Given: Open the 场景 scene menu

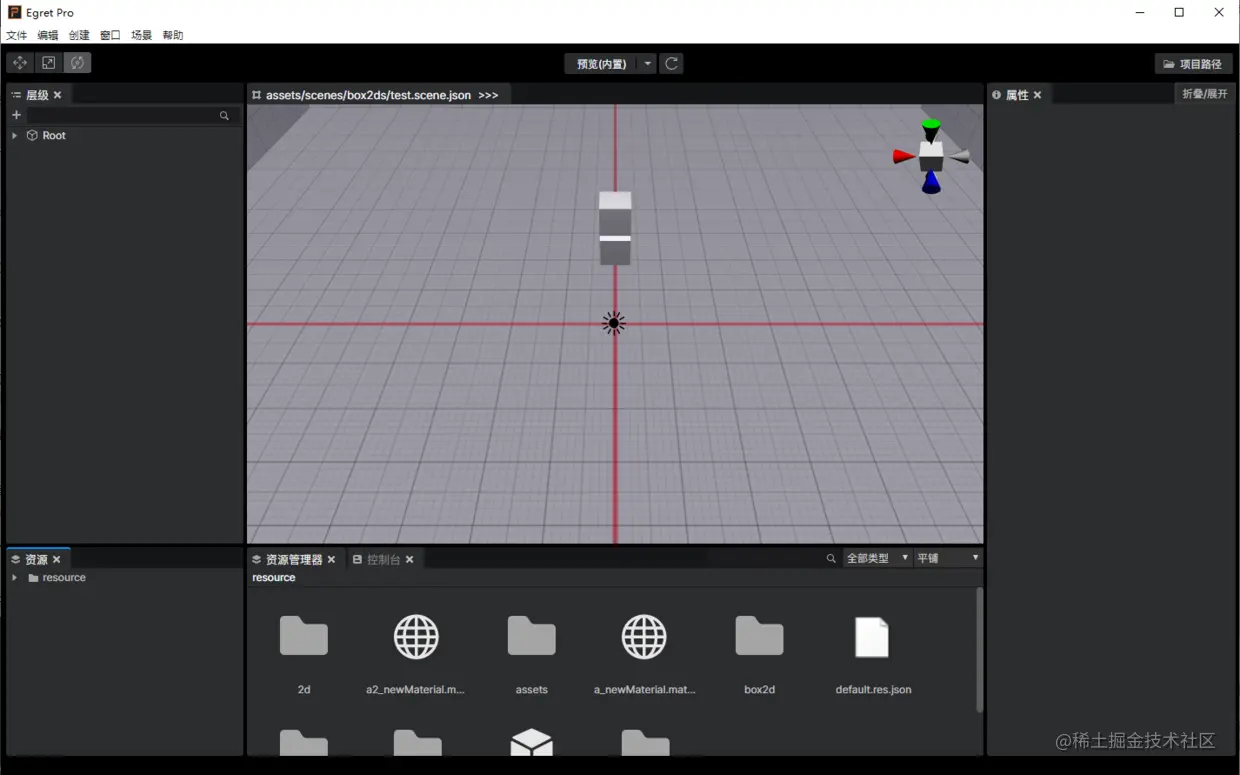Looking at the screenshot, I should tap(142, 35).
